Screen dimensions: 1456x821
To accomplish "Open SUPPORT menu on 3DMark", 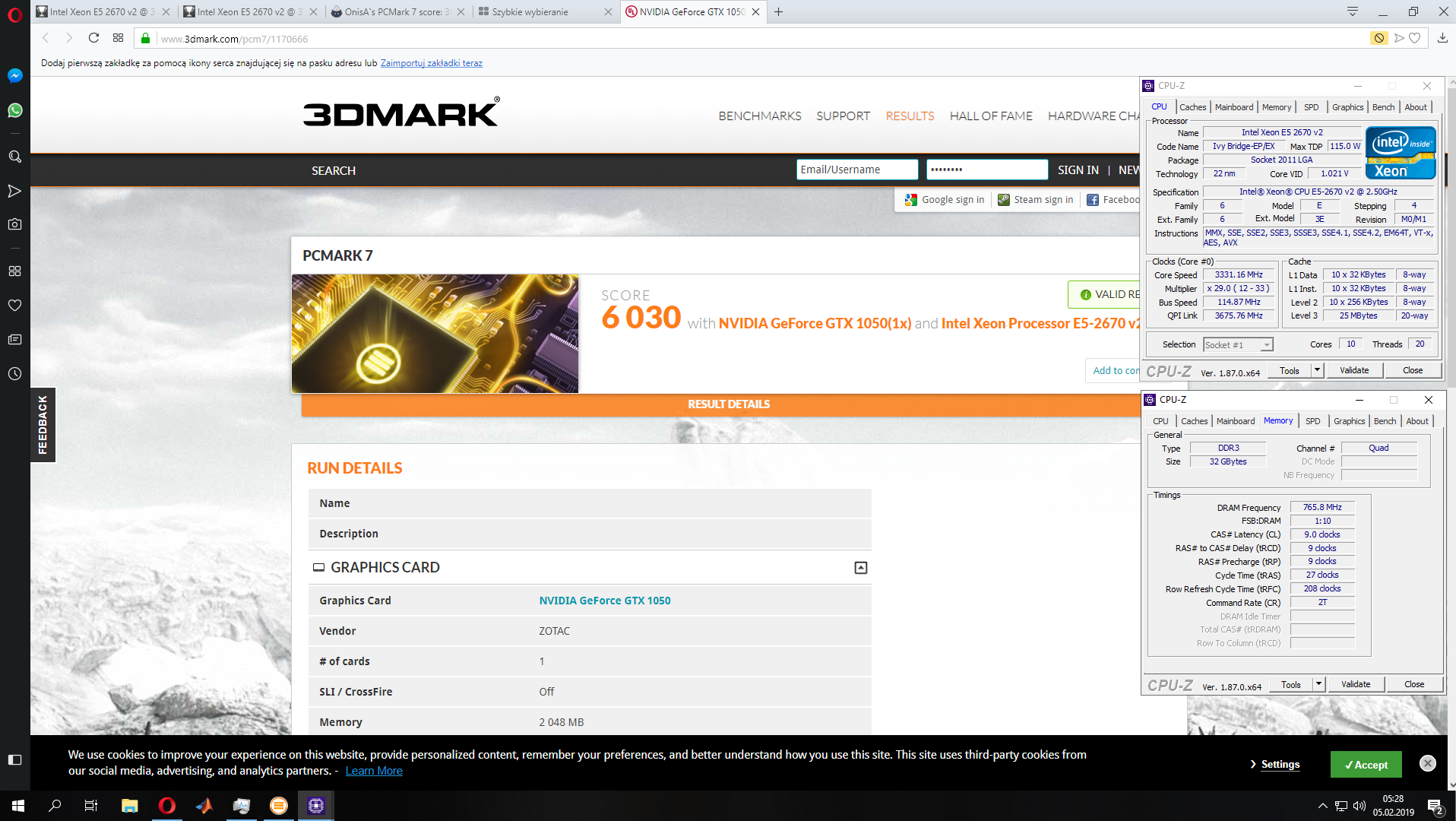I will click(x=843, y=116).
